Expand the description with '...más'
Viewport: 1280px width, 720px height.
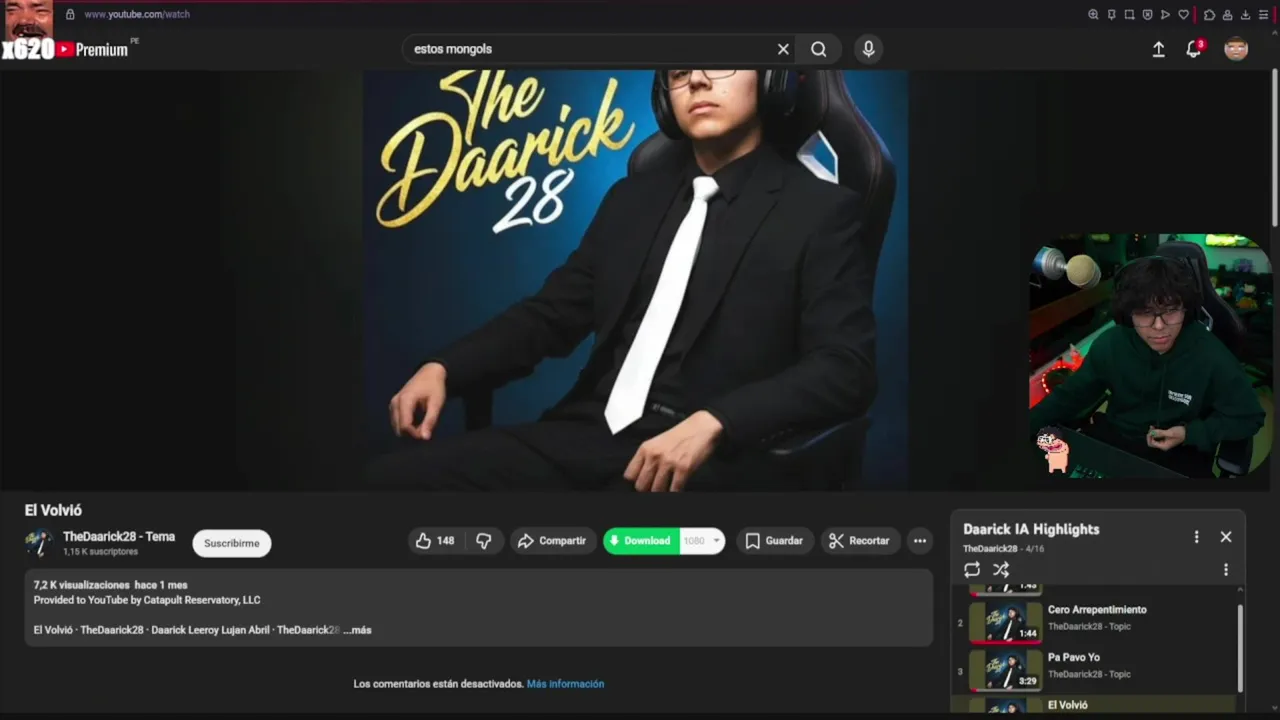(x=357, y=630)
